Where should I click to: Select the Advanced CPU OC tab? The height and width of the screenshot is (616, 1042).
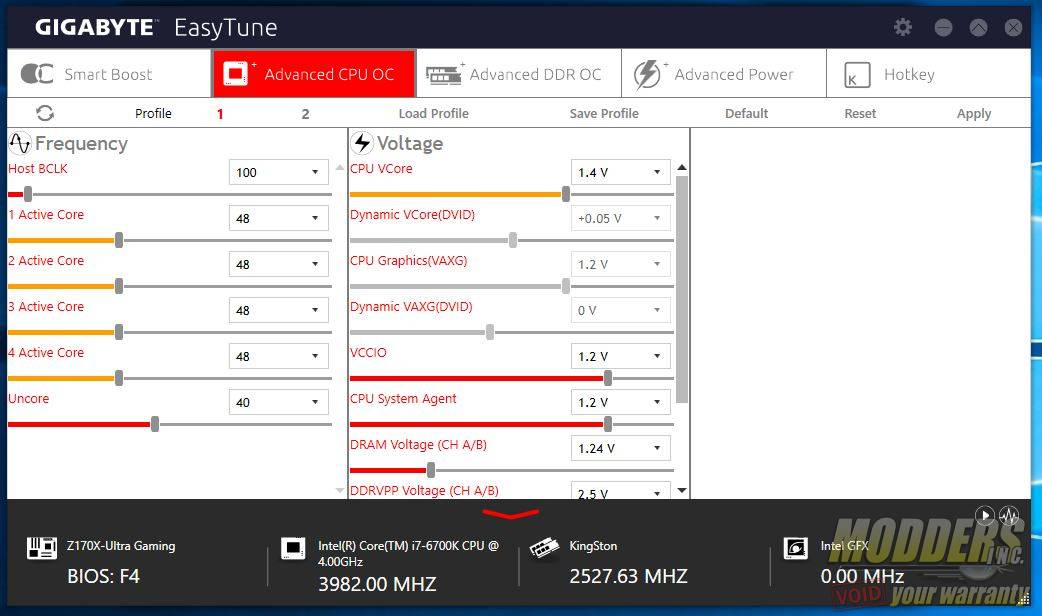[x=314, y=74]
